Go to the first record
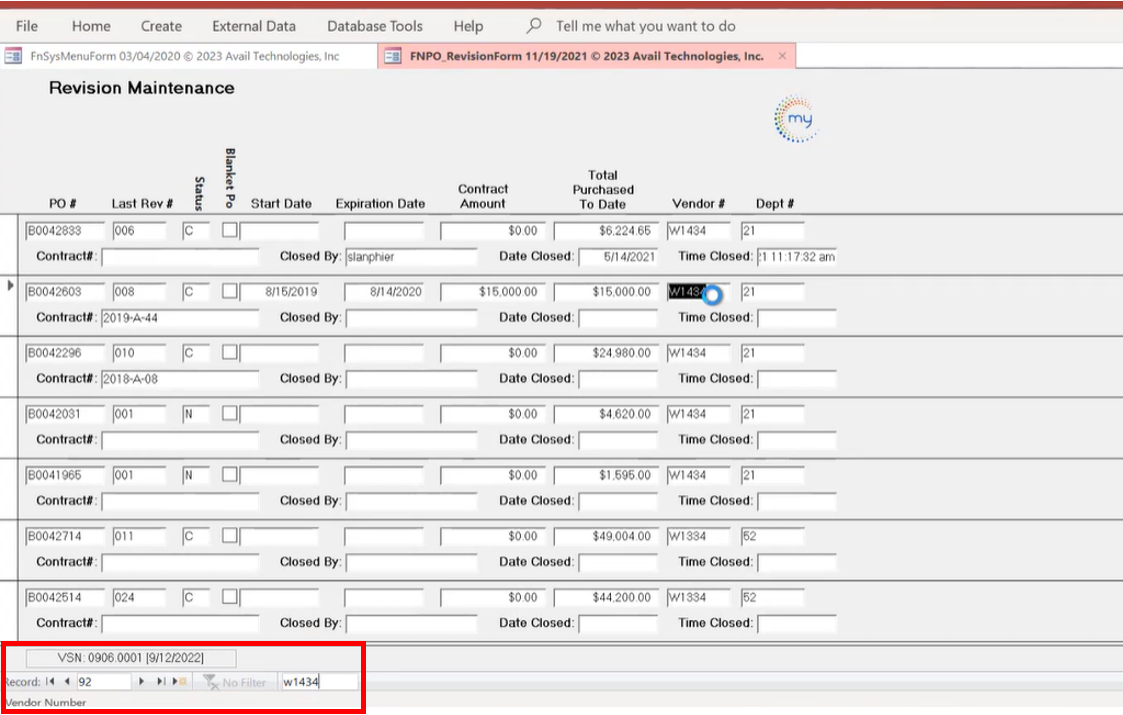The height and width of the screenshot is (715, 1123). [50, 681]
